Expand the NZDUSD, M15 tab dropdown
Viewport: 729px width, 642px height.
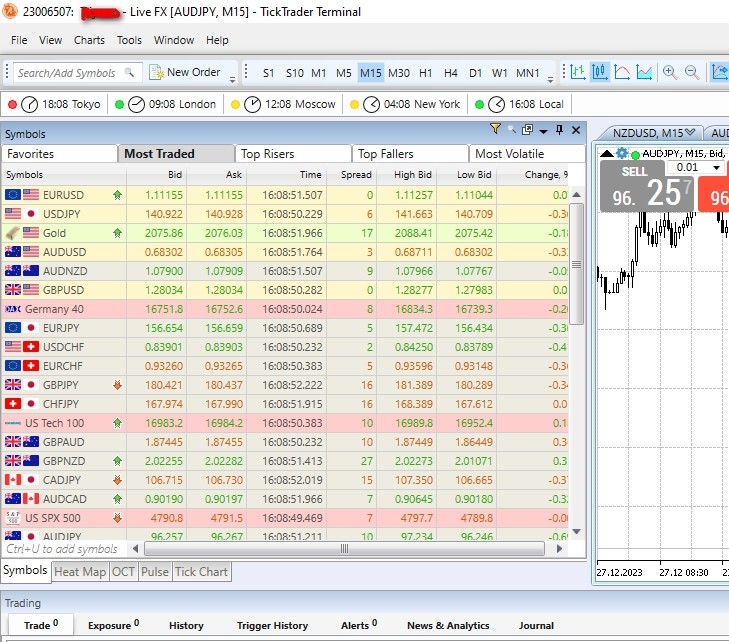pos(690,132)
